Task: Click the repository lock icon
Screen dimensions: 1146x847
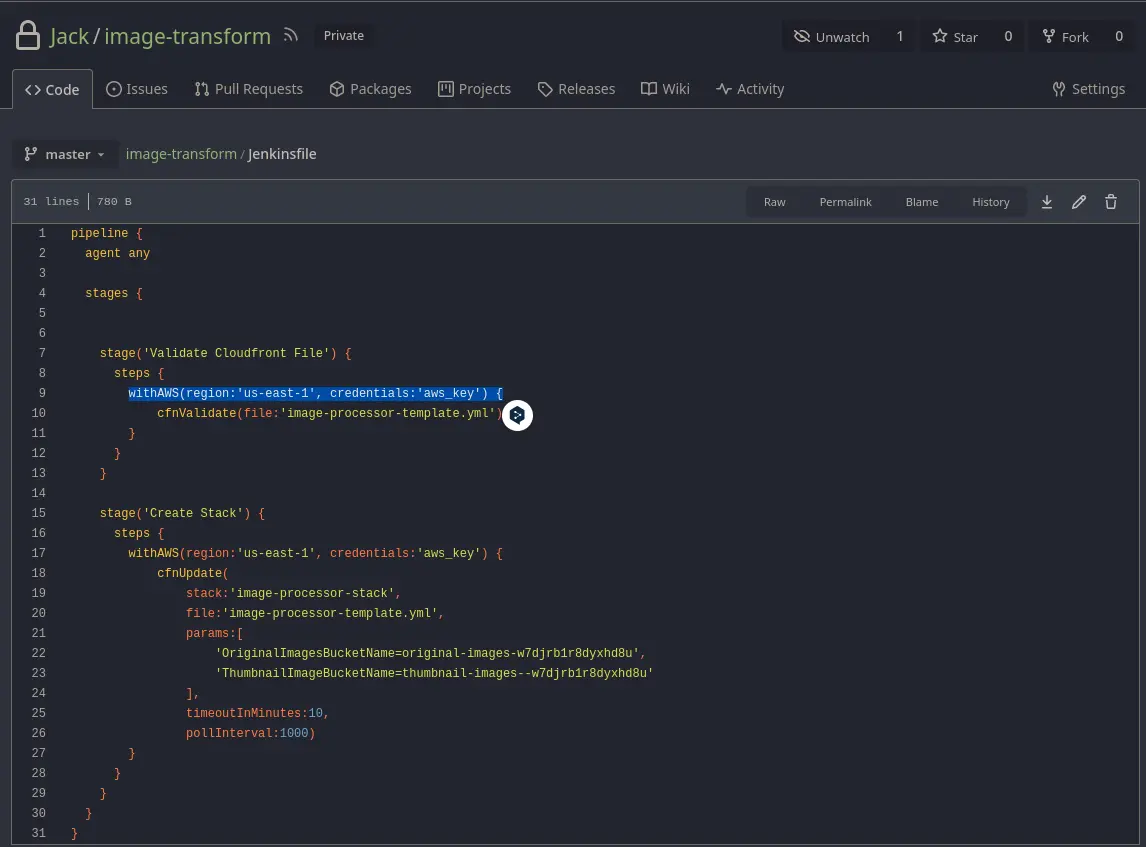Action: tap(28, 35)
